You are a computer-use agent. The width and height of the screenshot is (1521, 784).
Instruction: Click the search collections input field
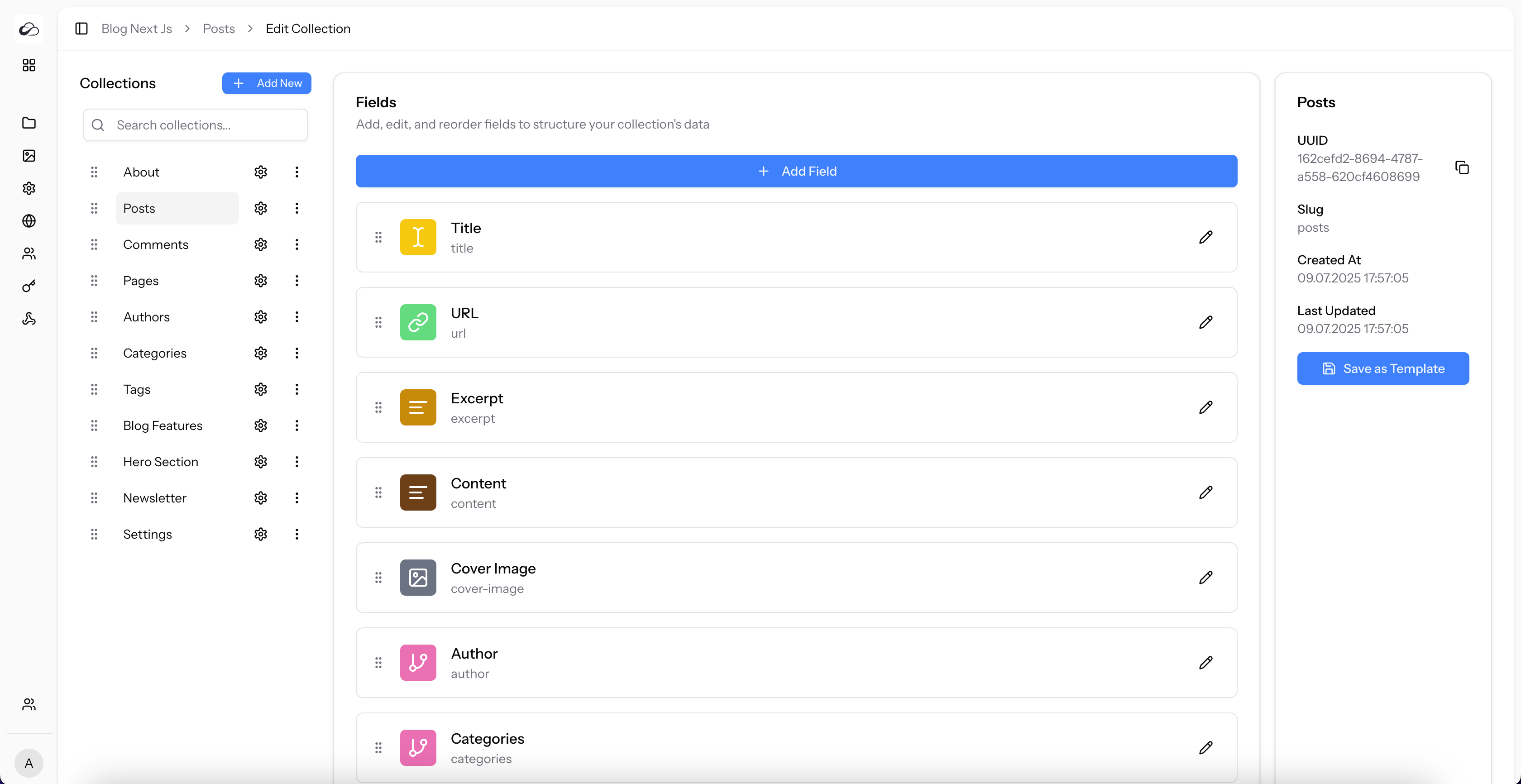195,124
